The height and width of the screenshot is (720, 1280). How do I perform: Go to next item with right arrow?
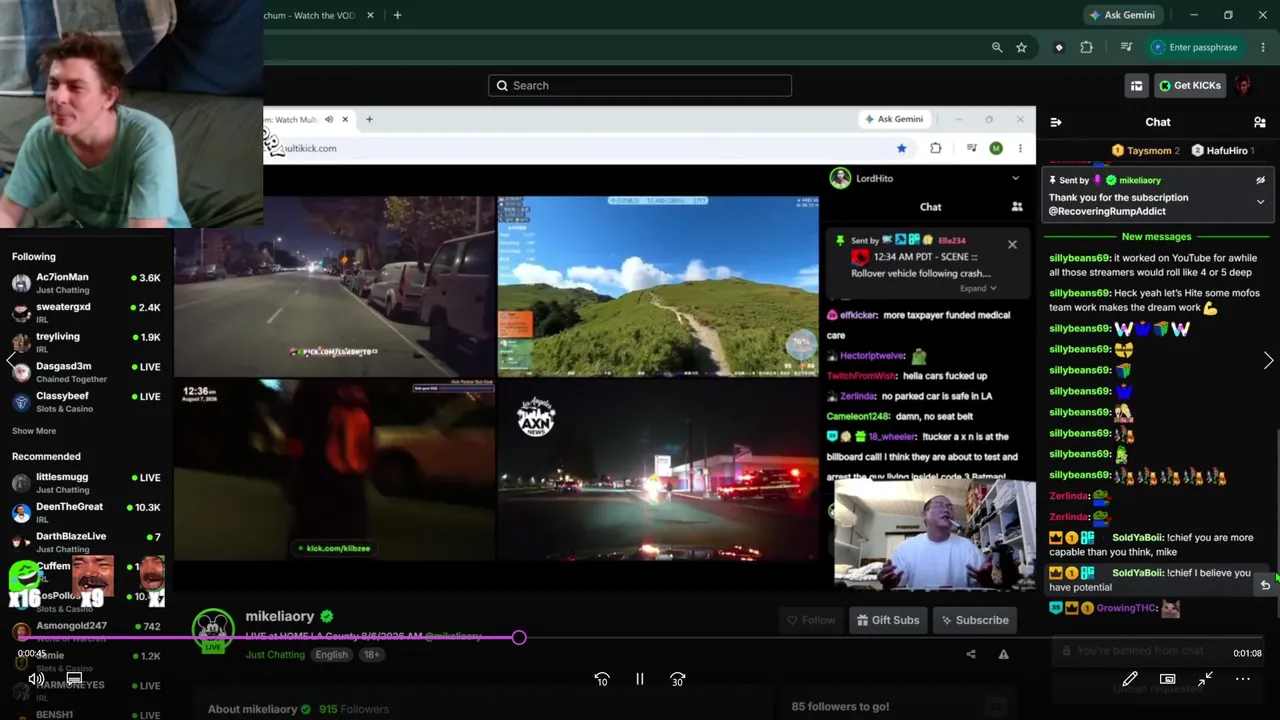click(x=1268, y=361)
